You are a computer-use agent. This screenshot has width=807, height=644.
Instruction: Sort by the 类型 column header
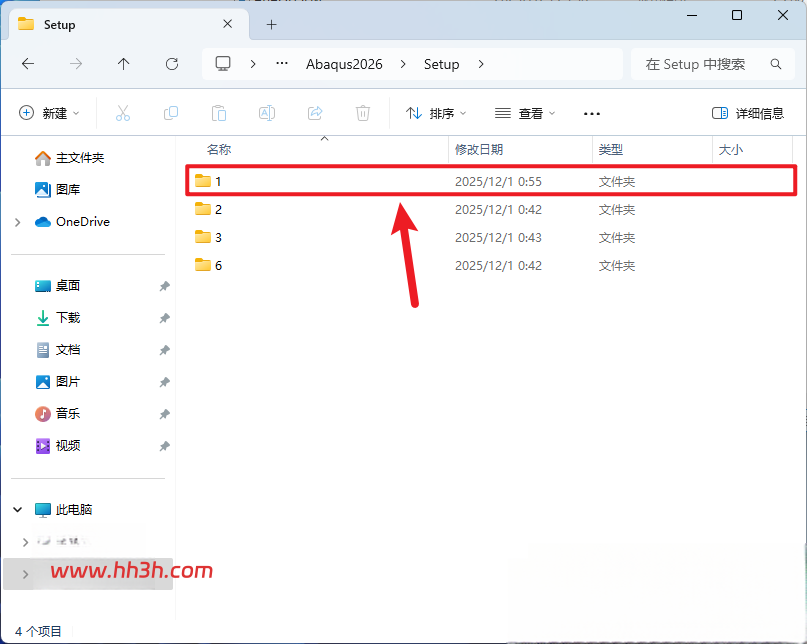(611, 149)
